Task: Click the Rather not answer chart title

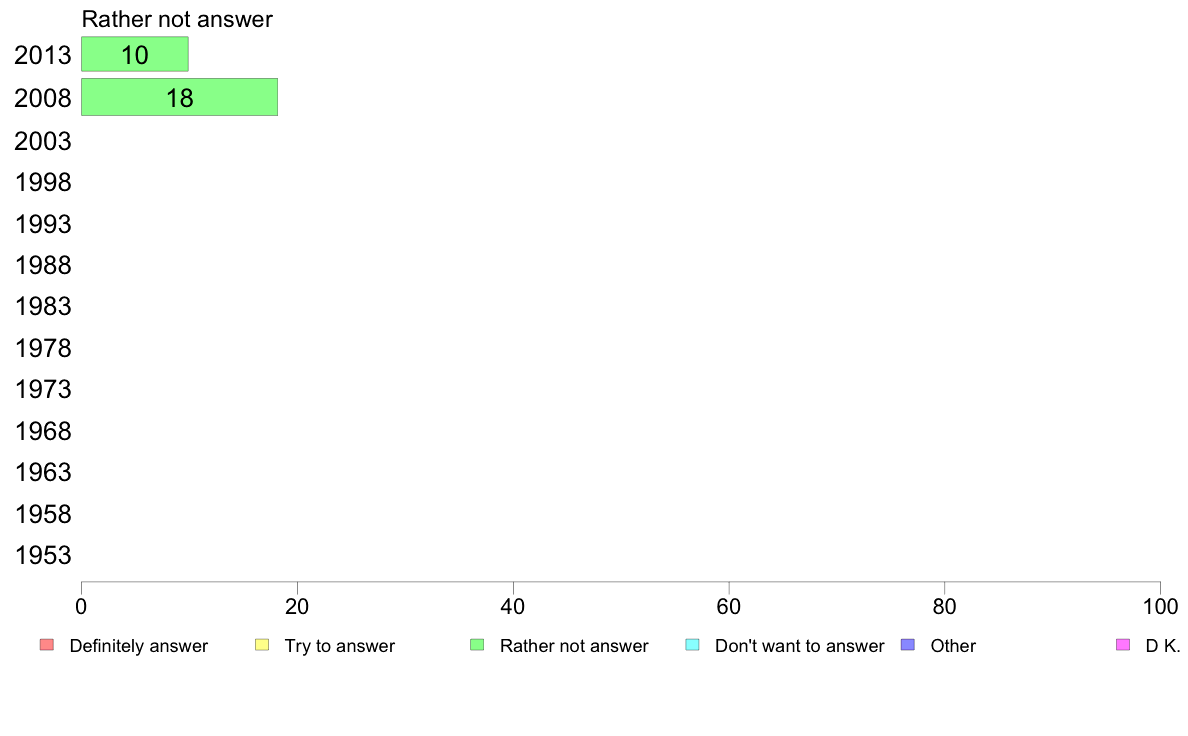Action: click(177, 19)
